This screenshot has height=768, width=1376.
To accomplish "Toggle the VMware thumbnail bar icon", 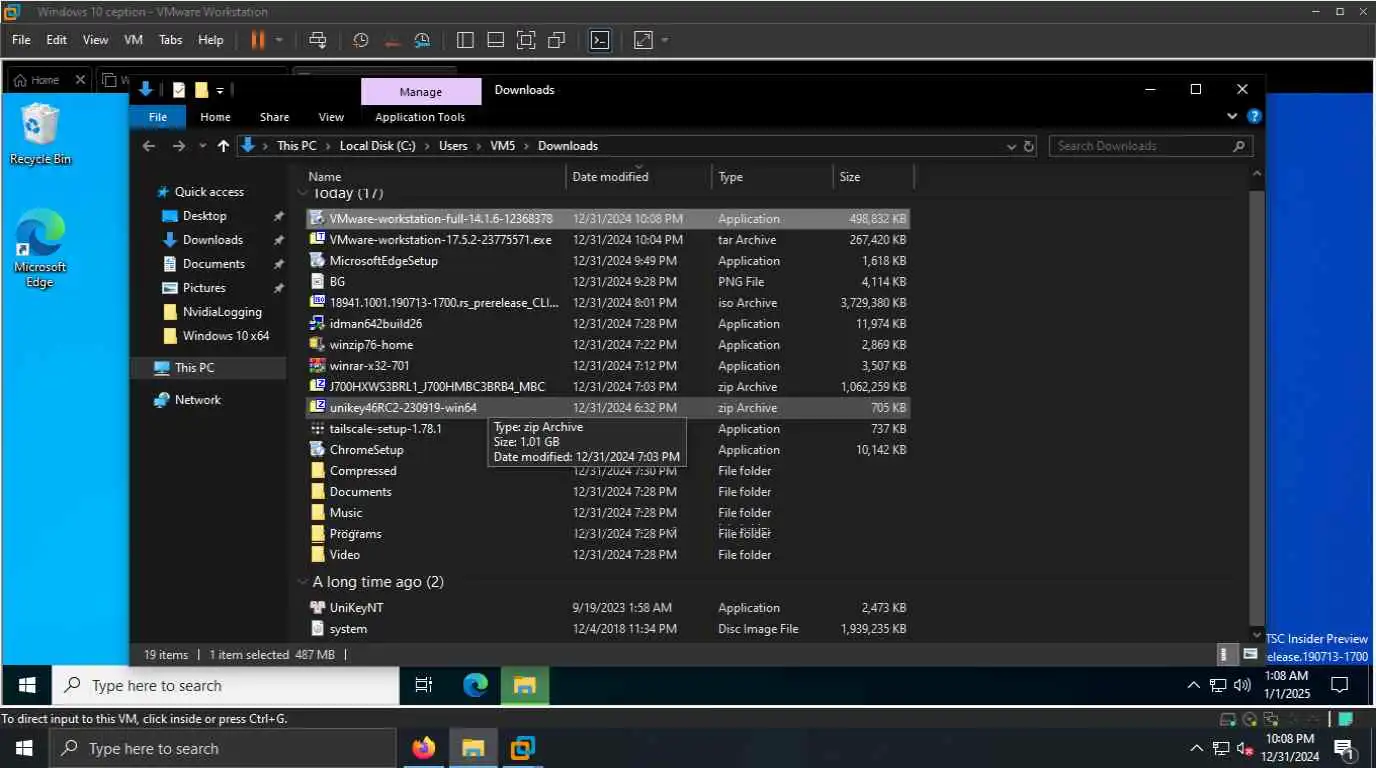I will (495, 40).
